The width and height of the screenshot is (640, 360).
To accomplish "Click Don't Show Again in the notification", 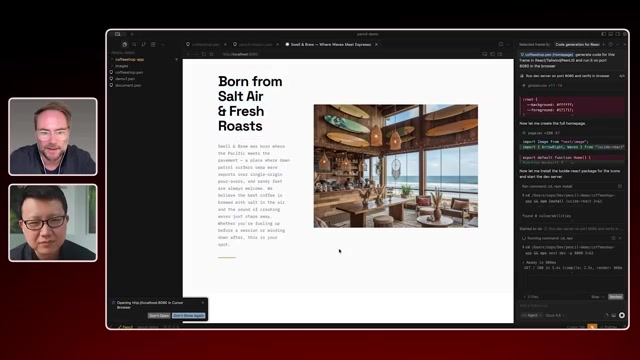I will (x=189, y=316).
